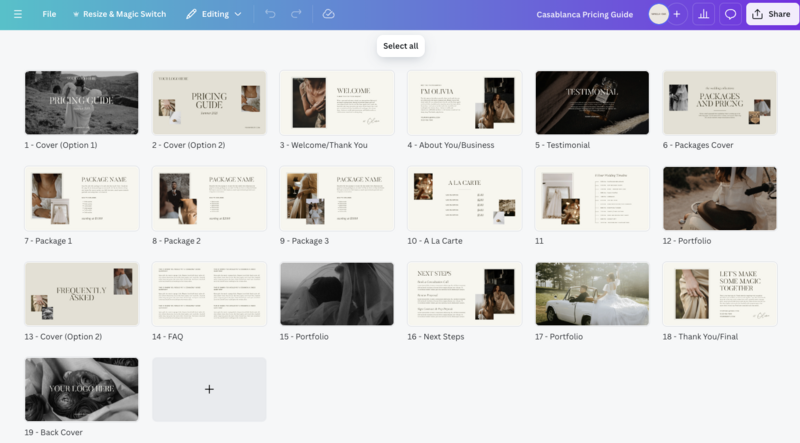Open the File menu
The height and width of the screenshot is (443, 800).
click(49, 15)
